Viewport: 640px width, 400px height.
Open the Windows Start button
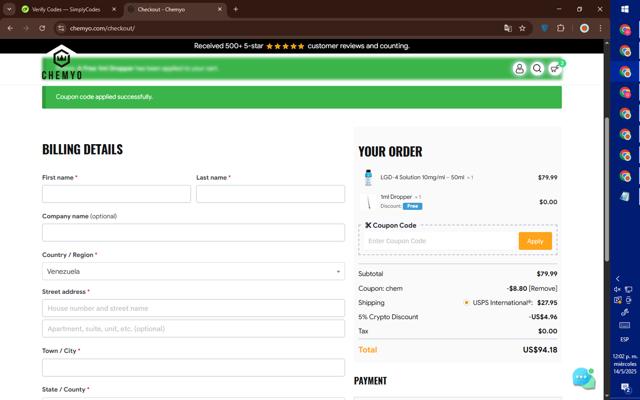pos(625,9)
